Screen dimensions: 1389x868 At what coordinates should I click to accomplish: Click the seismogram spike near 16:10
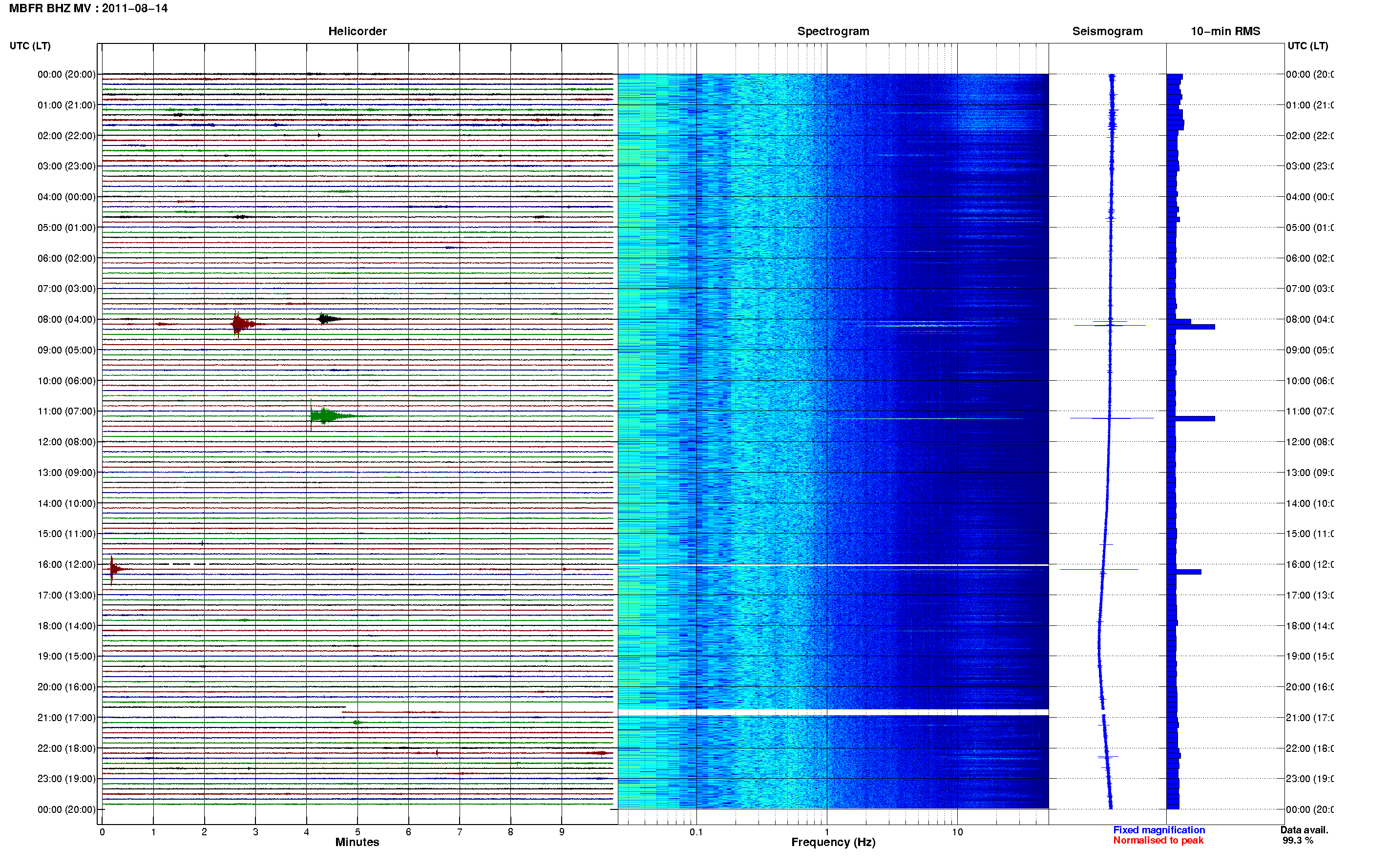[x=1099, y=570]
